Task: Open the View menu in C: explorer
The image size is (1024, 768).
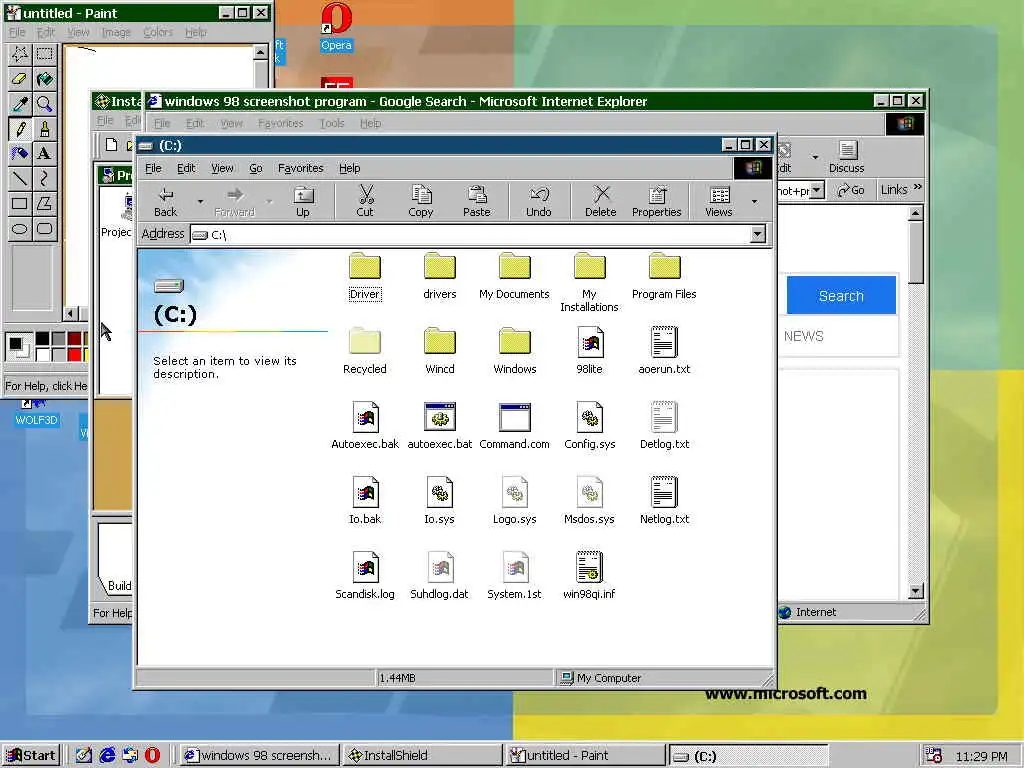Action: click(x=222, y=168)
